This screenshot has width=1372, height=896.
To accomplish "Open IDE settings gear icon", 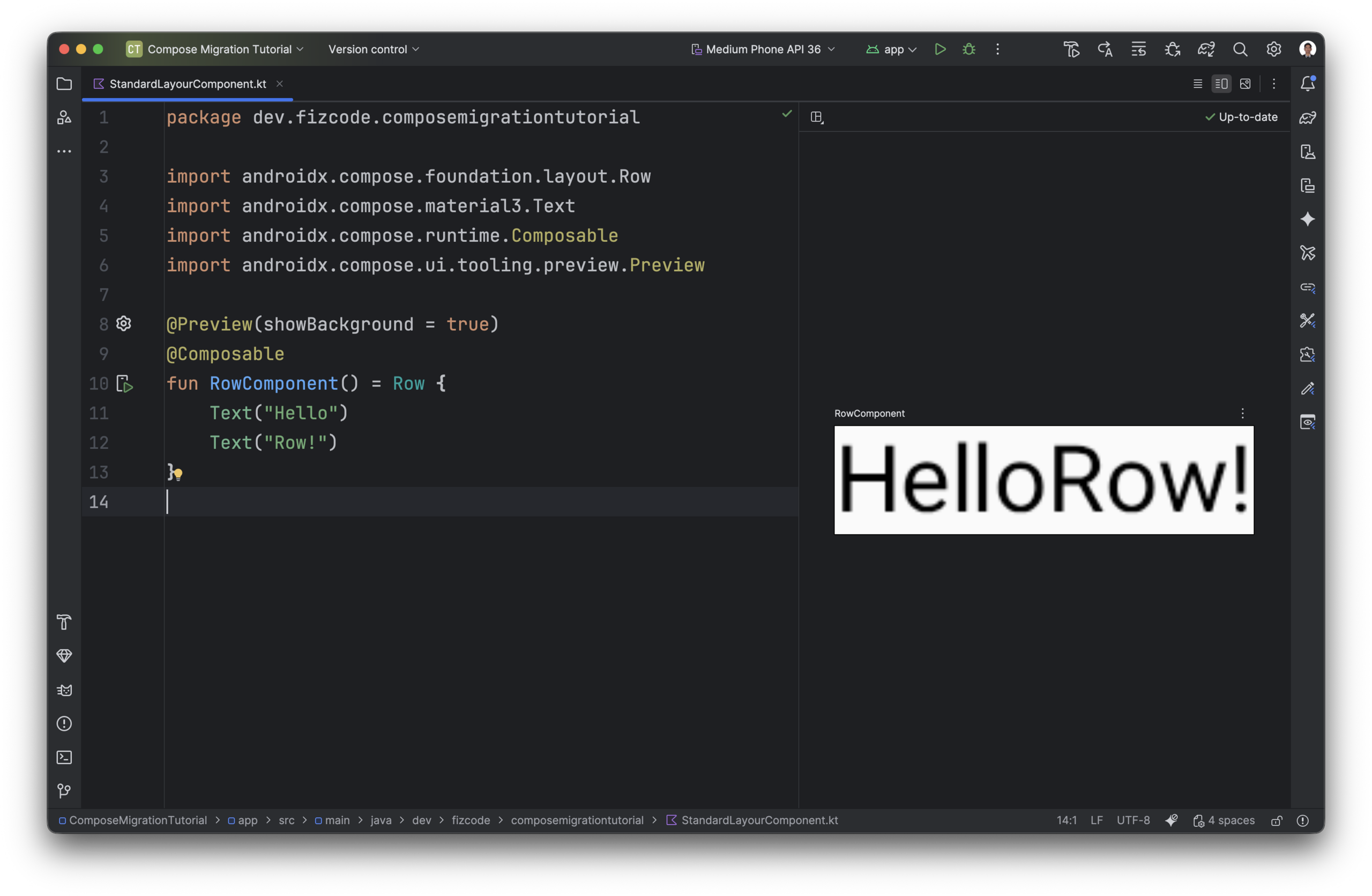I will (1273, 49).
